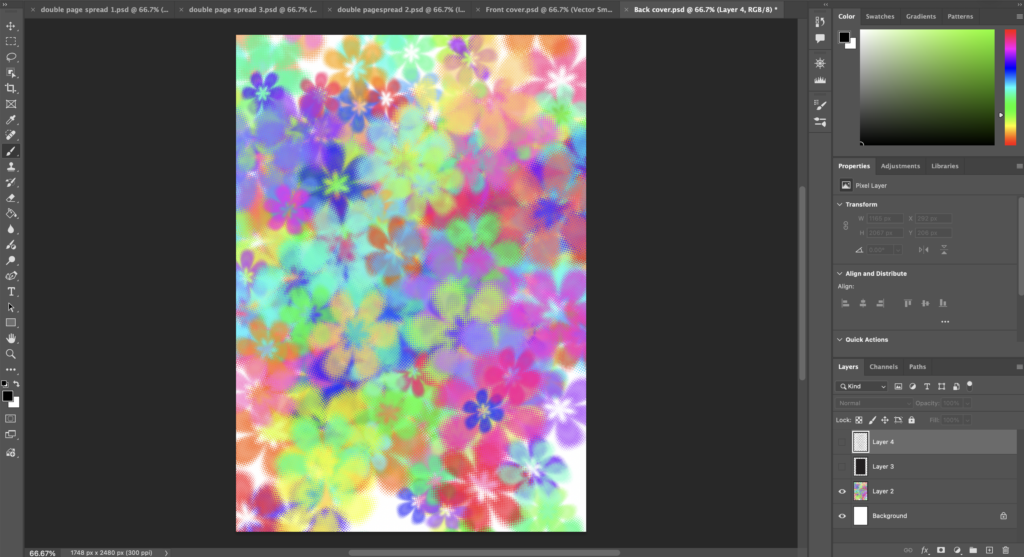Image resolution: width=1024 pixels, height=557 pixels.
Task: Create a new layer with plus icon
Action: coord(989,550)
